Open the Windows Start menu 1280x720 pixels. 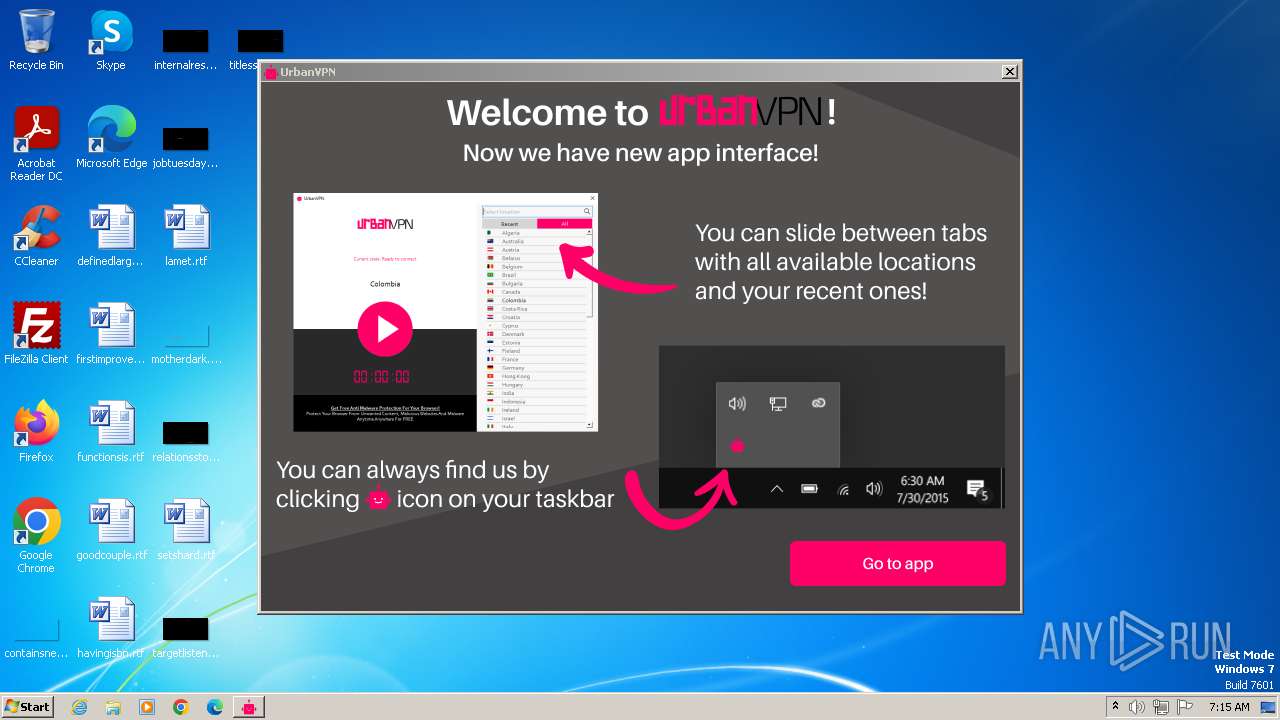point(27,706)
